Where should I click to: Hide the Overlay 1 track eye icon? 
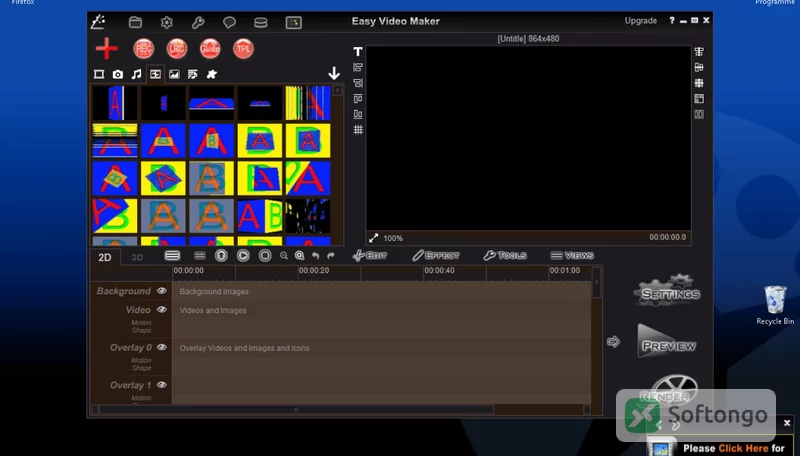point(162,385)
